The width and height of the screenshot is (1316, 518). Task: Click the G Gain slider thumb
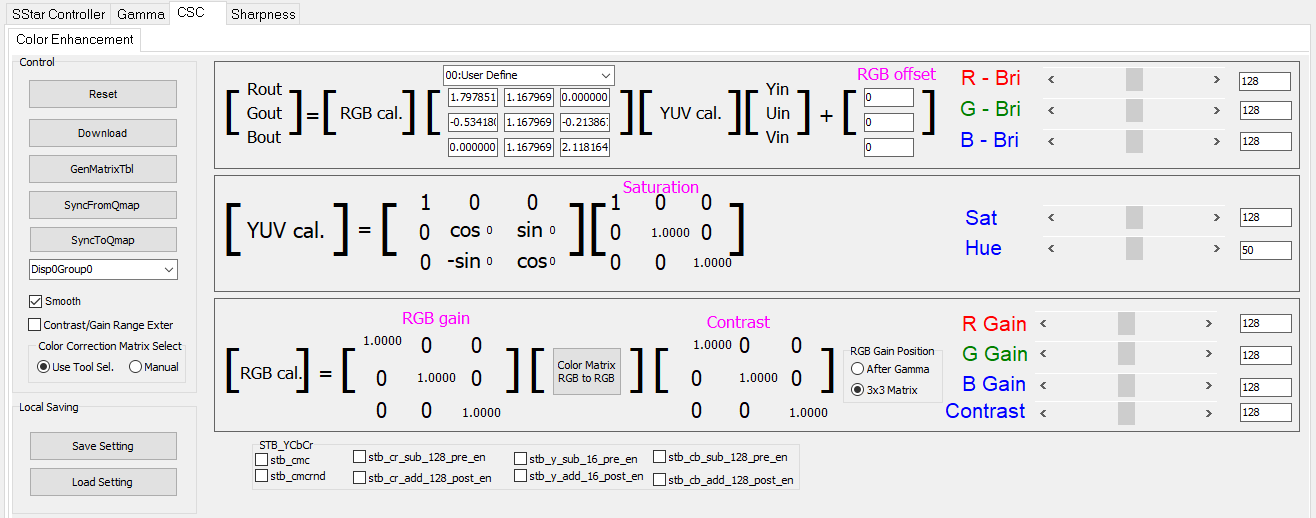(x=1126, y=354)
